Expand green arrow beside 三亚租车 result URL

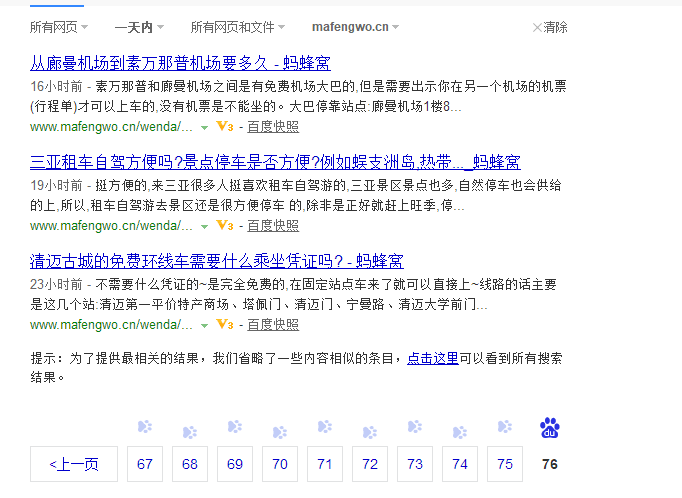204,227
